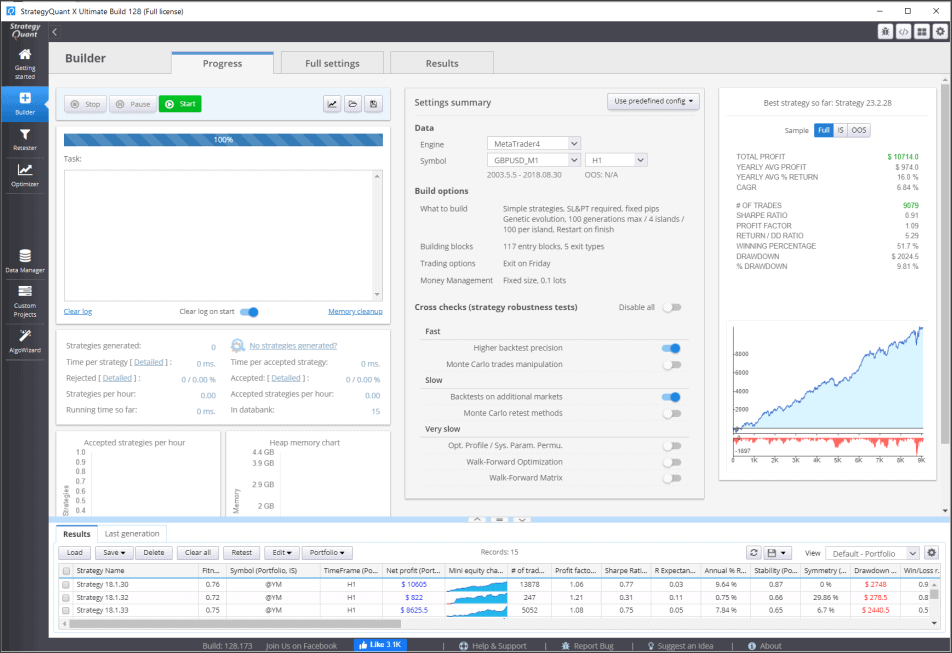Enable Monte Carlo retest methods
Screen dimensions: 952x653
(x=672, y=413)
